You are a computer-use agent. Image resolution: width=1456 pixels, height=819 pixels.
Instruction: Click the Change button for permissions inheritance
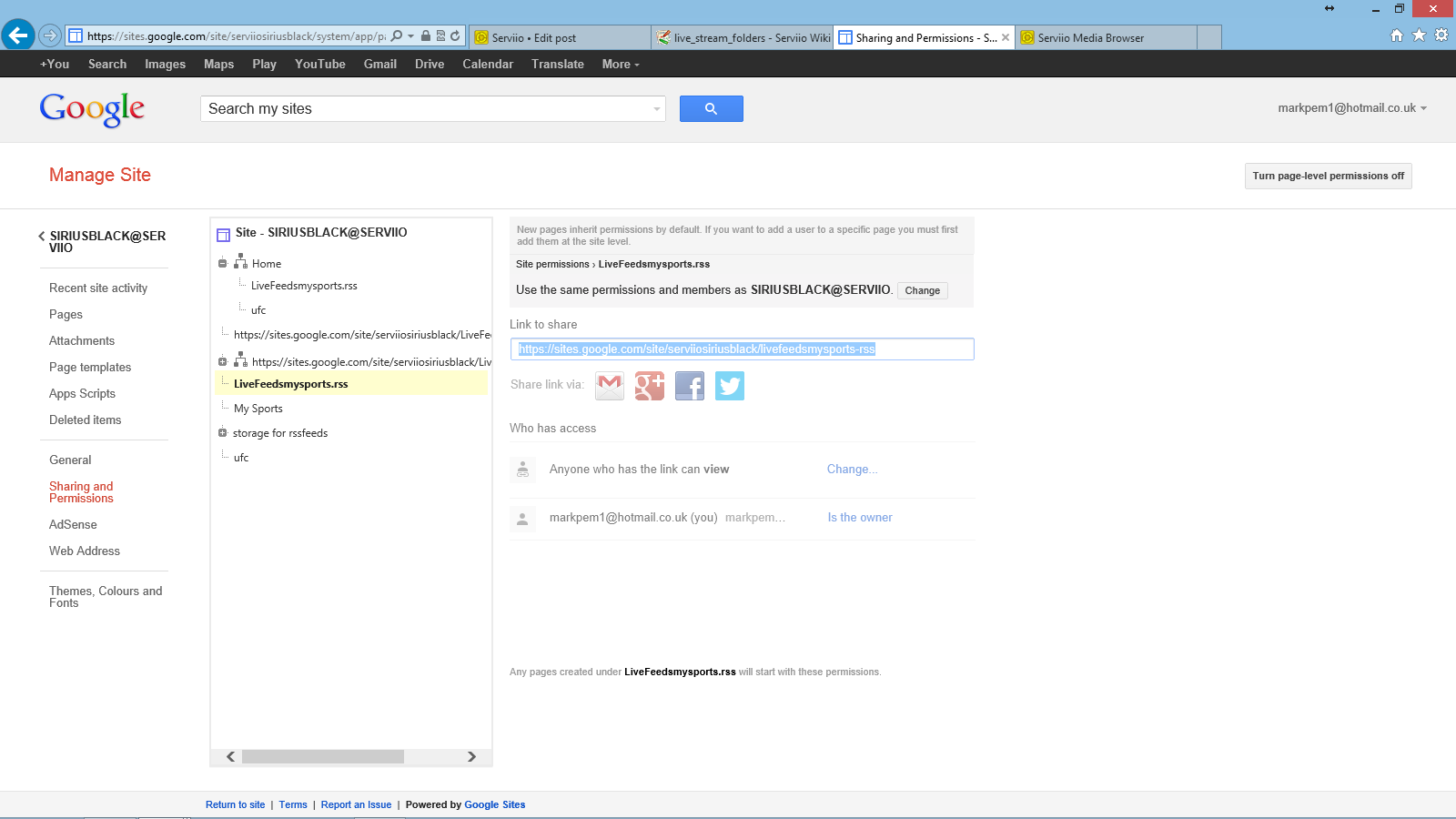(x=923, y=290)
